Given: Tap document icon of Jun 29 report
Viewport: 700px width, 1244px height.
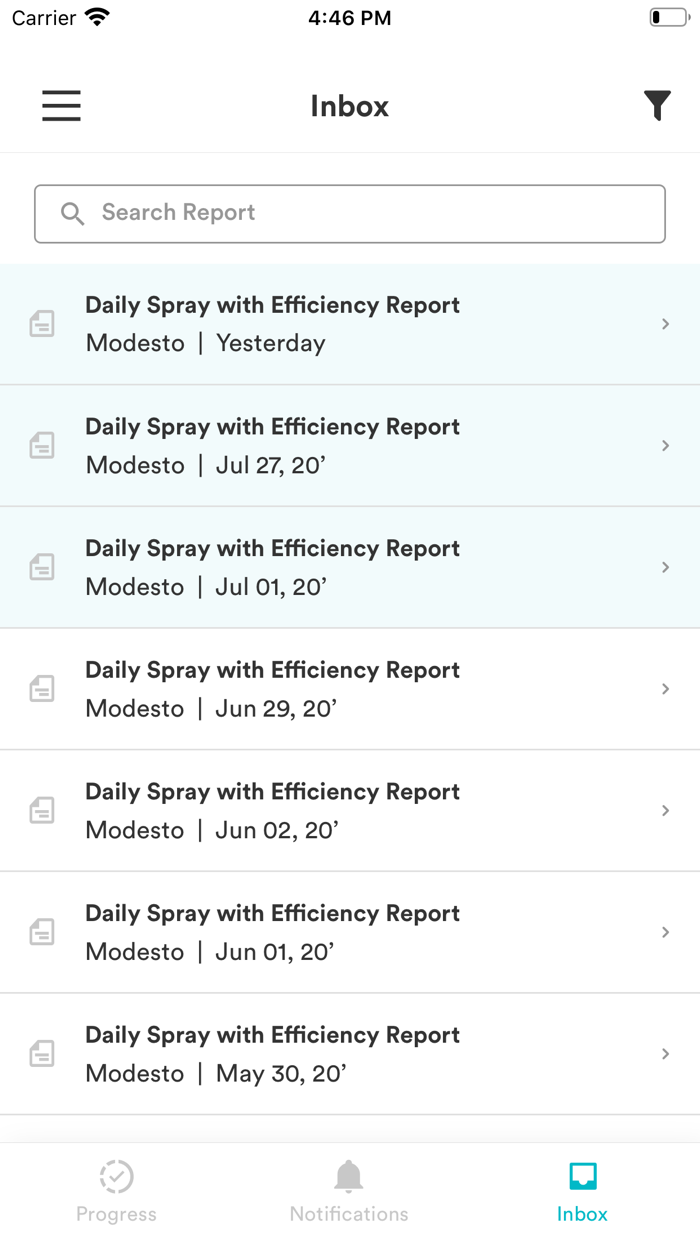Looking at the screenshot, I should pos(42,689).
